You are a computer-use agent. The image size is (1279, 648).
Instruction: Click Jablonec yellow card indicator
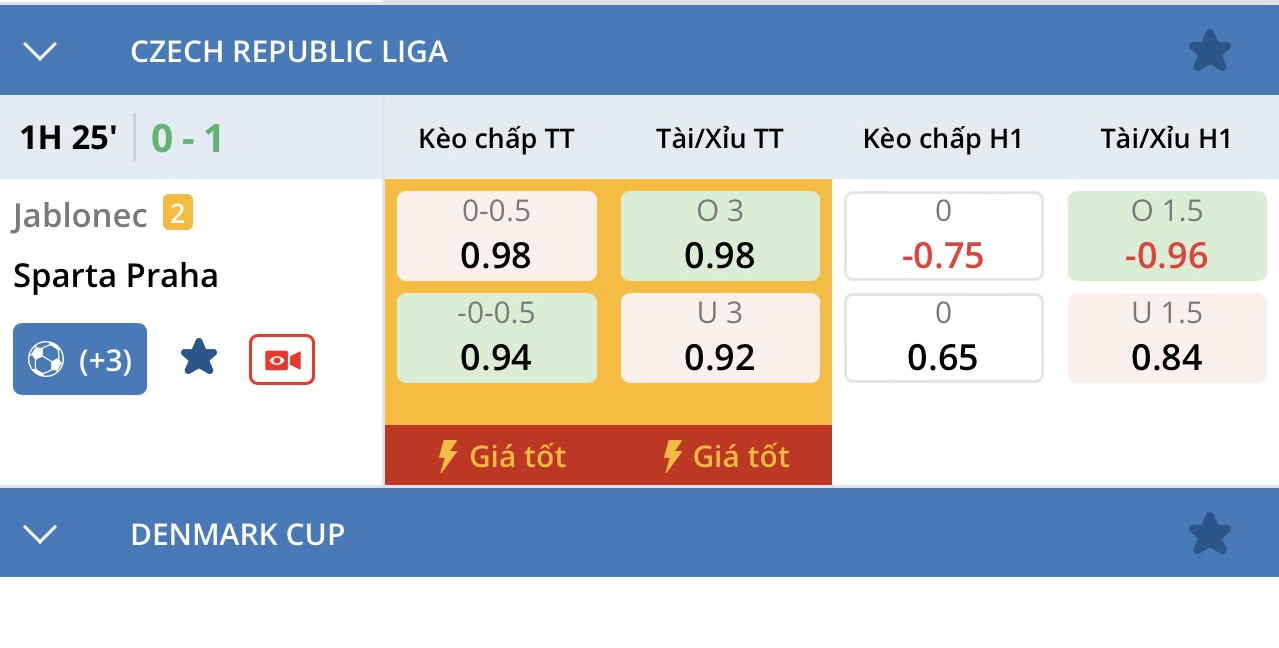coord(178,213)
